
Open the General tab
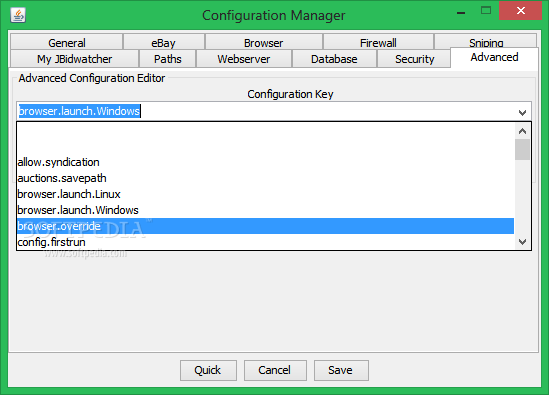tap(67, 42)
